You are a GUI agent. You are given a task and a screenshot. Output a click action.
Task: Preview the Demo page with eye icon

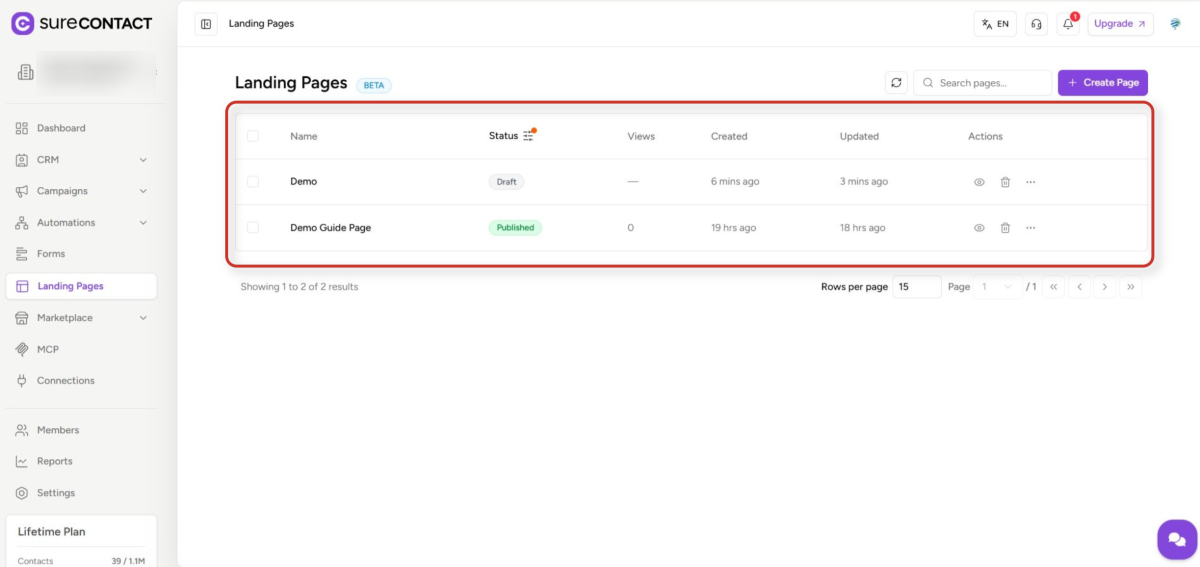(x=979, y=182)
